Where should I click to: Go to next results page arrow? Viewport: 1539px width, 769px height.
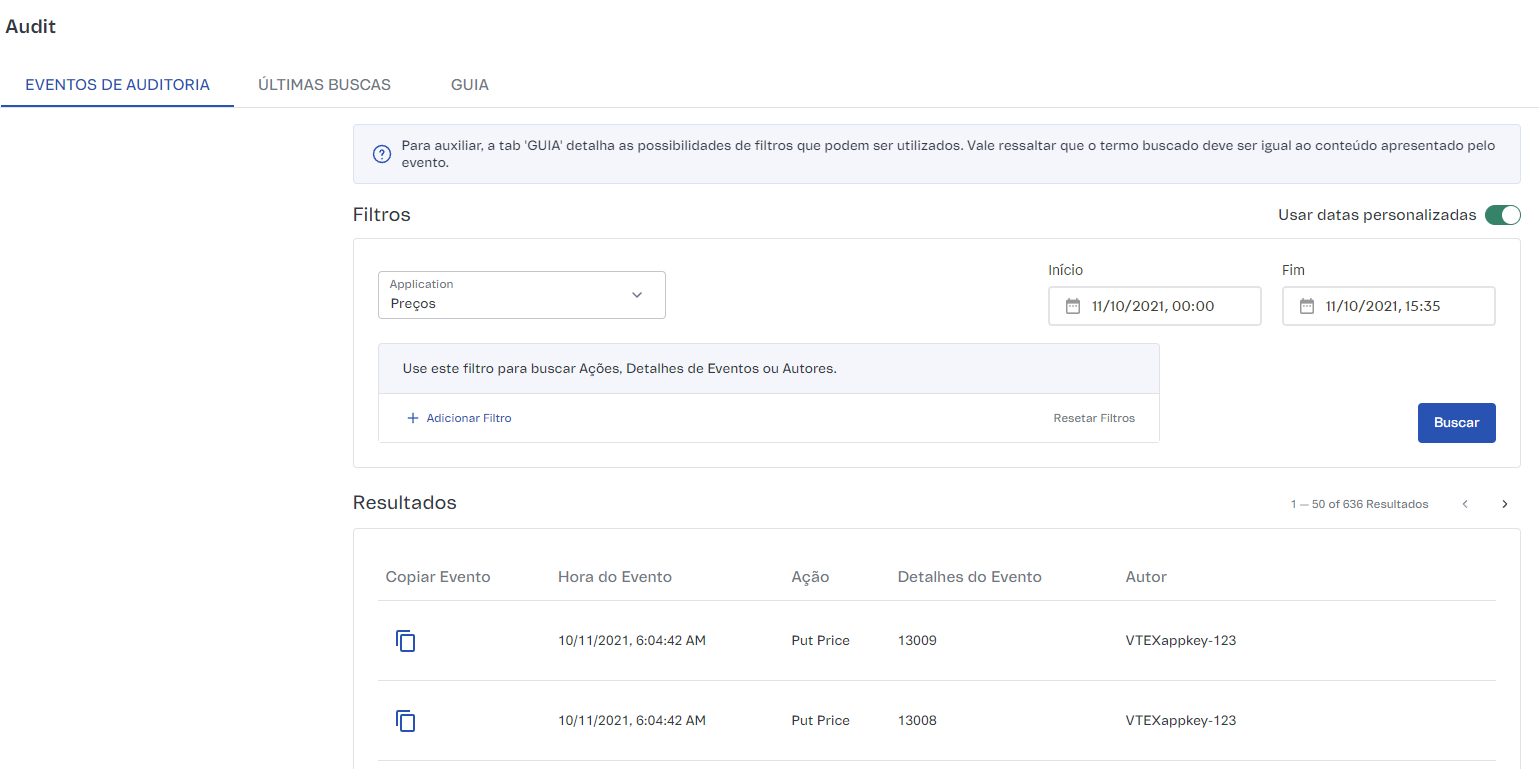1504,504
